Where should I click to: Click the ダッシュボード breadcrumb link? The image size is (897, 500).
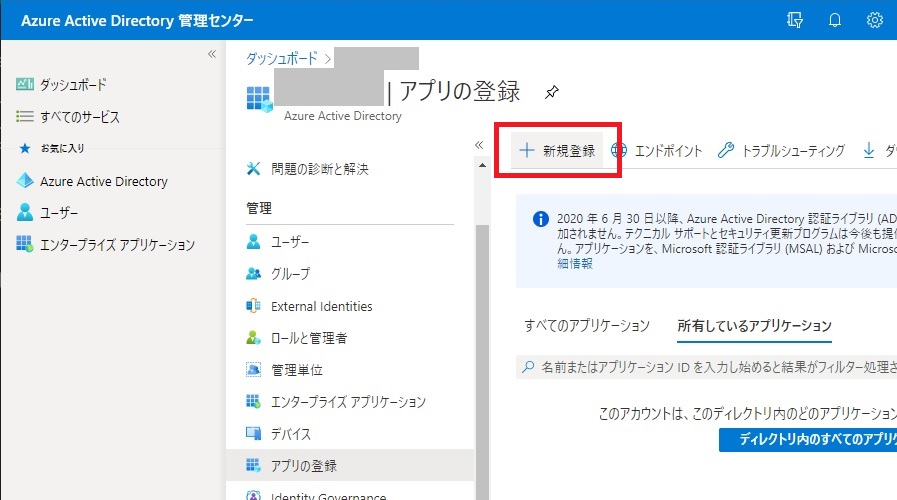pos(281,58)
